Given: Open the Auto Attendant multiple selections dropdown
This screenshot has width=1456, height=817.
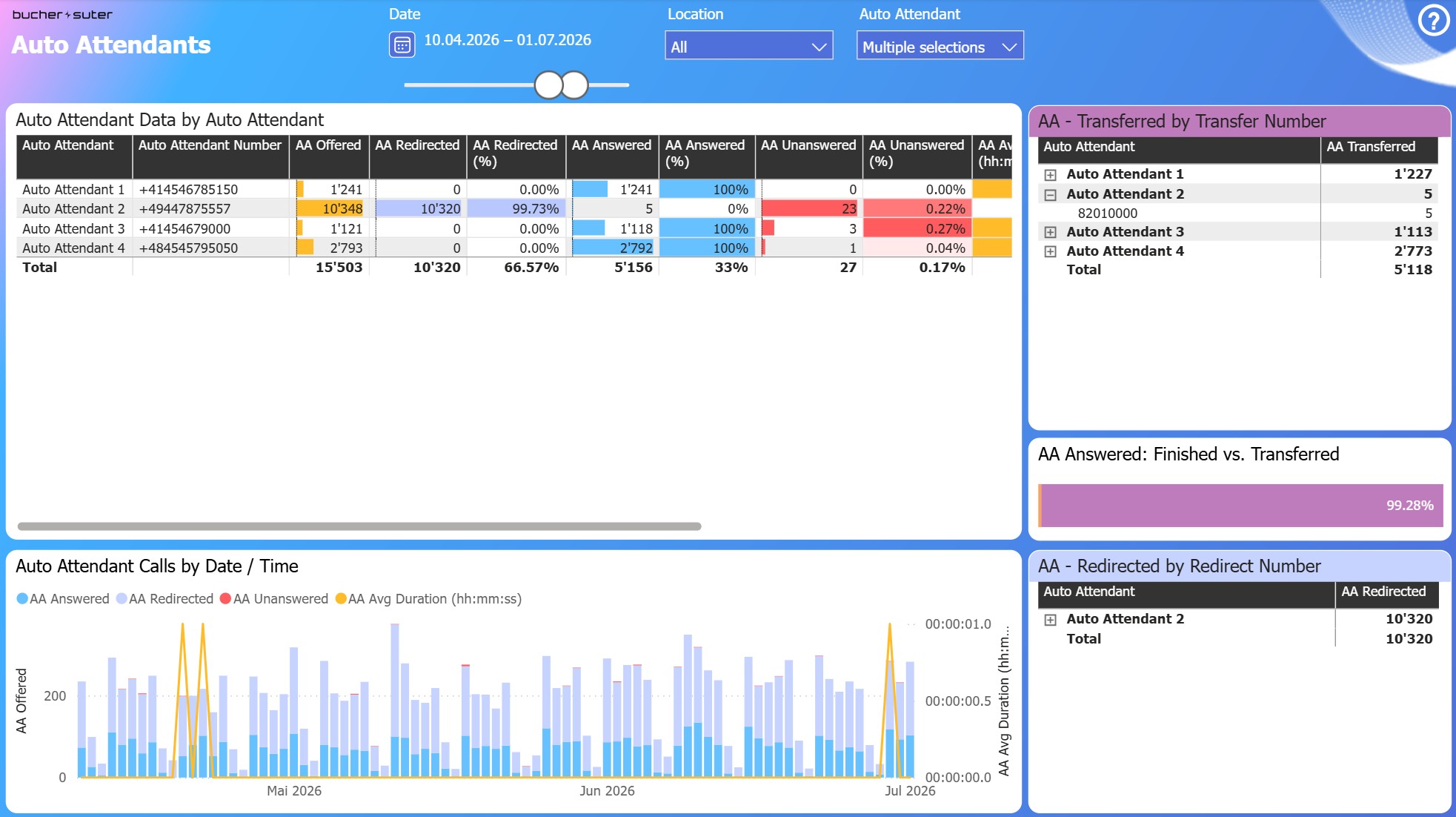Looking at the screenshot, I should click(940, 46).
